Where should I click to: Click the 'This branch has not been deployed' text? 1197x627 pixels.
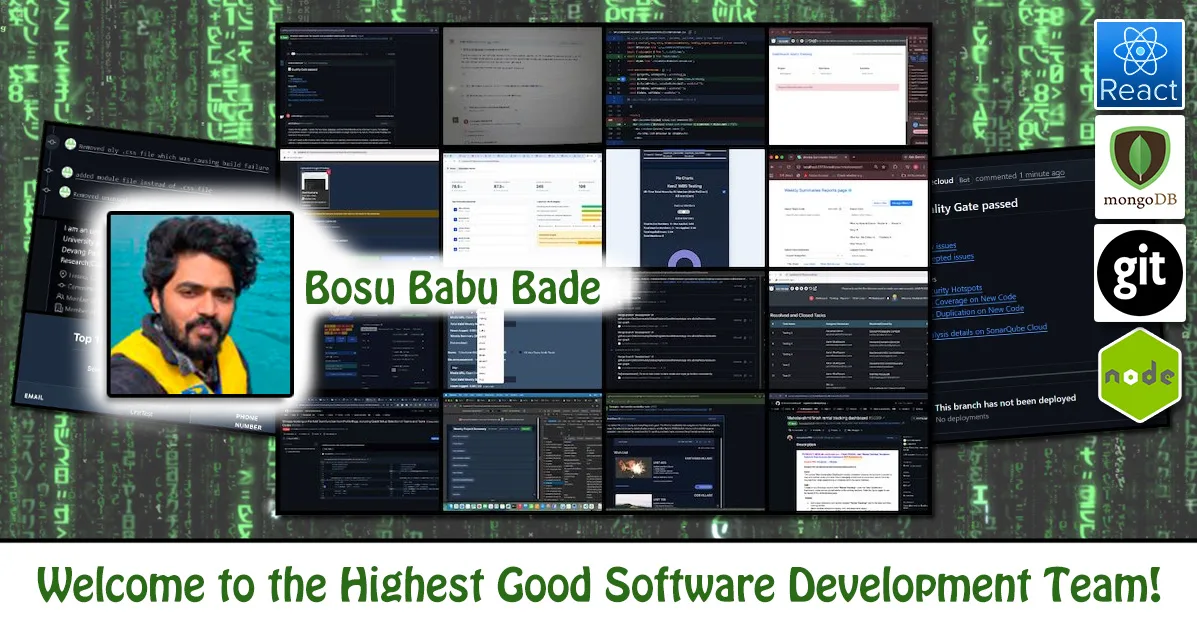(x=1005, y=402)
